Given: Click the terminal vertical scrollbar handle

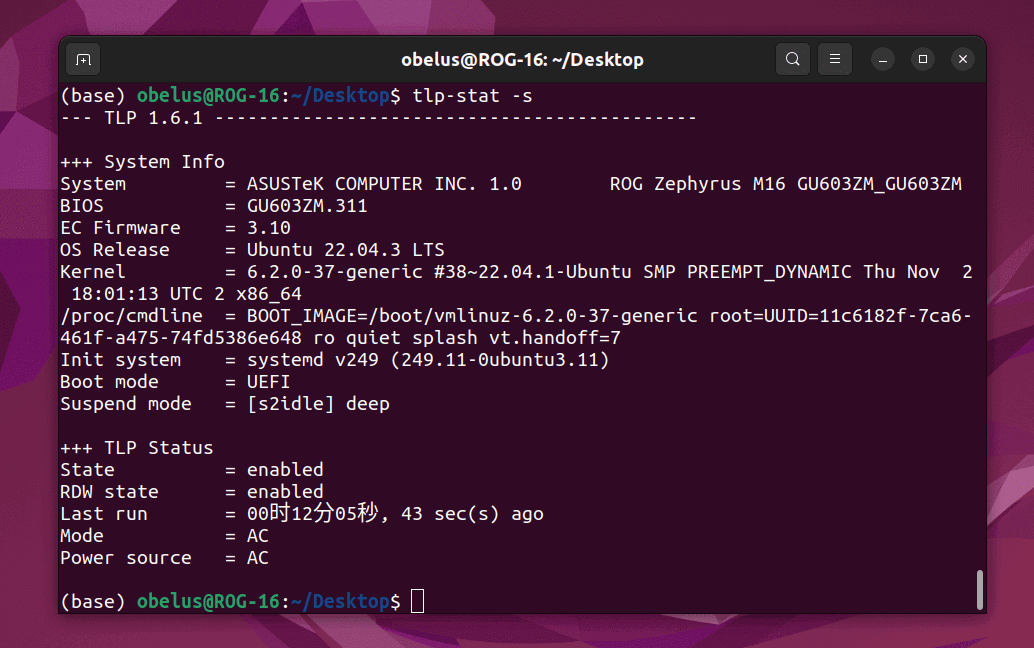Looking at the screenshot, I should point(980,590).
